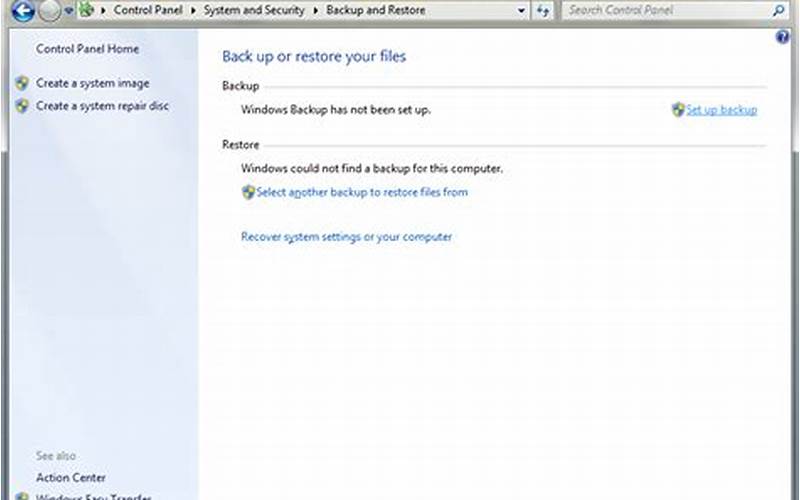Open Help via blue question mark icon

click(782, 37)
